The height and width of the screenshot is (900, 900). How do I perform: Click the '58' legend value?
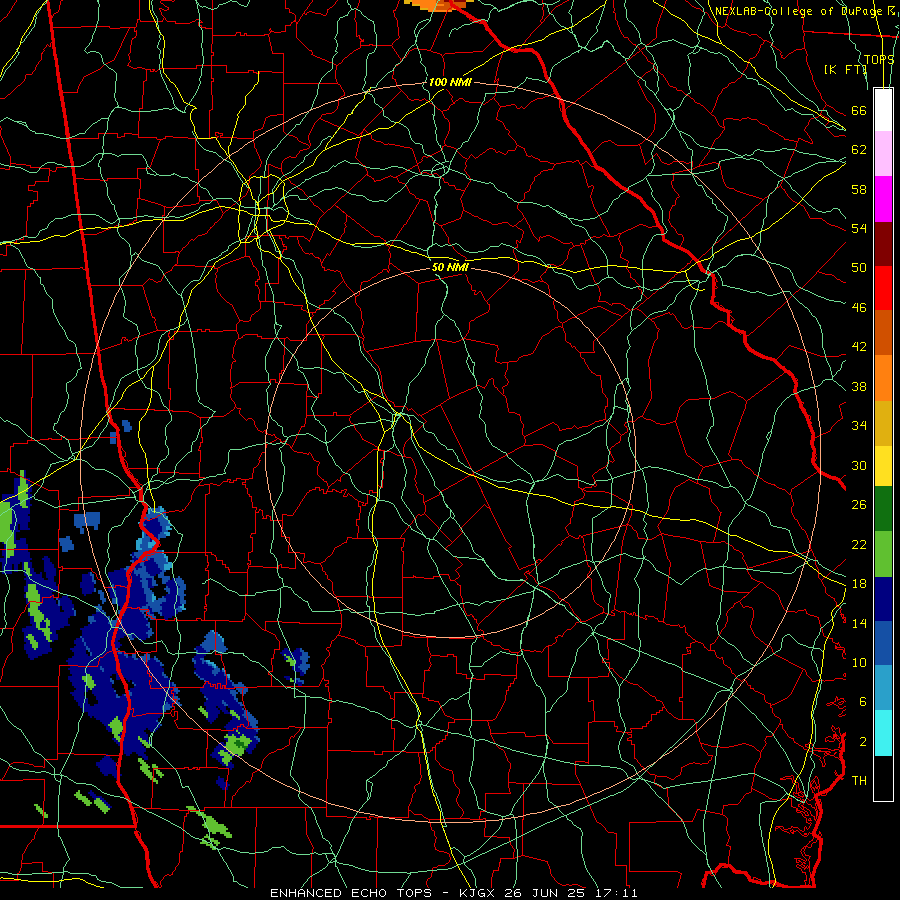[x=859, y=189]
